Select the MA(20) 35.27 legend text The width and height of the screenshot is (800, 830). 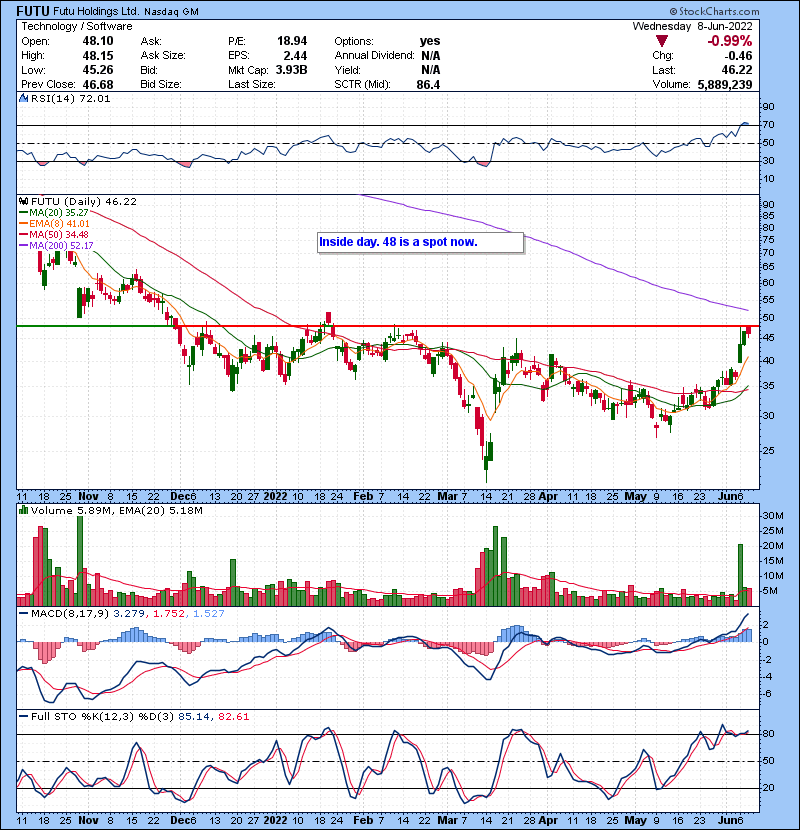[x=59, y=213]
